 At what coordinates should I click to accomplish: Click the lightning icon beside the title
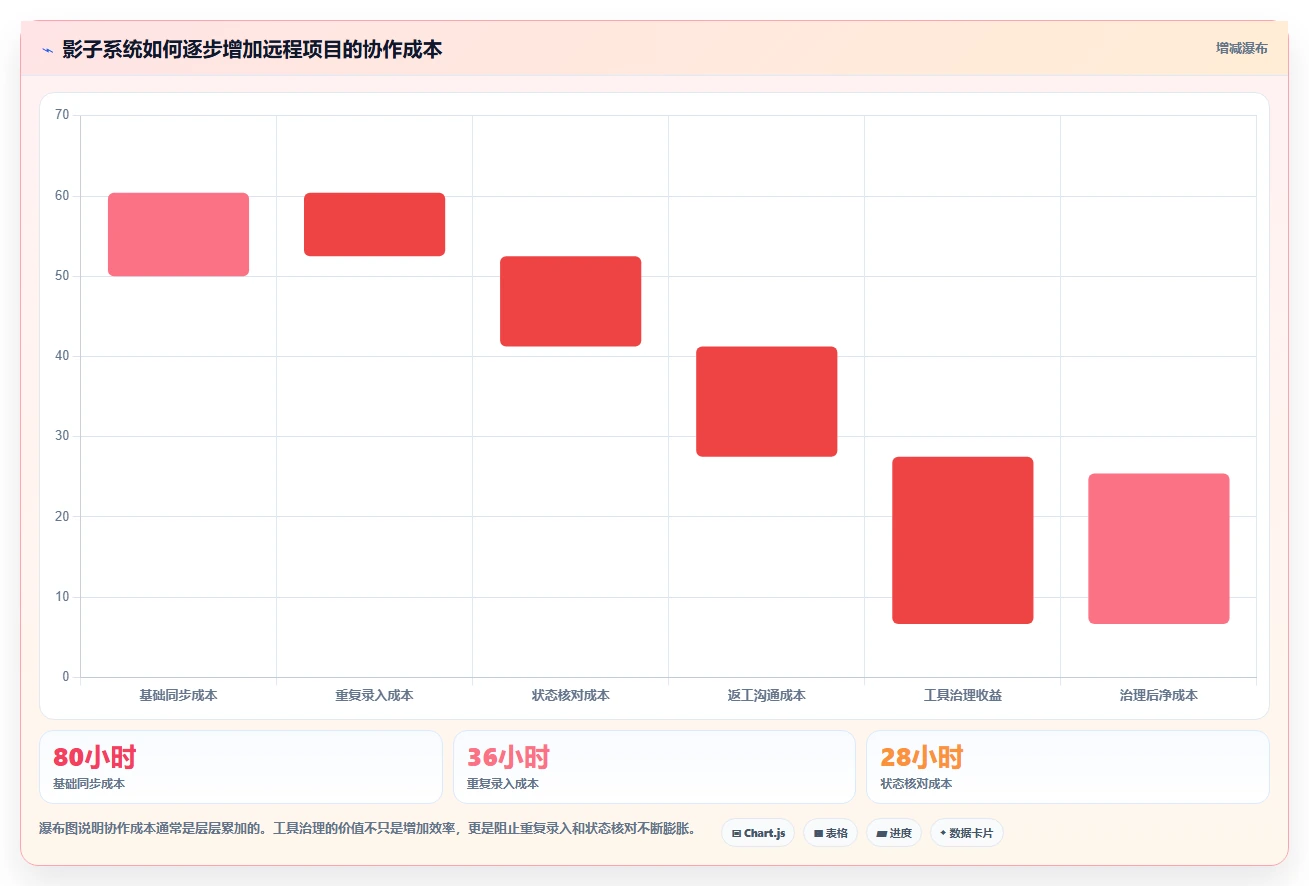pos(47,50)
